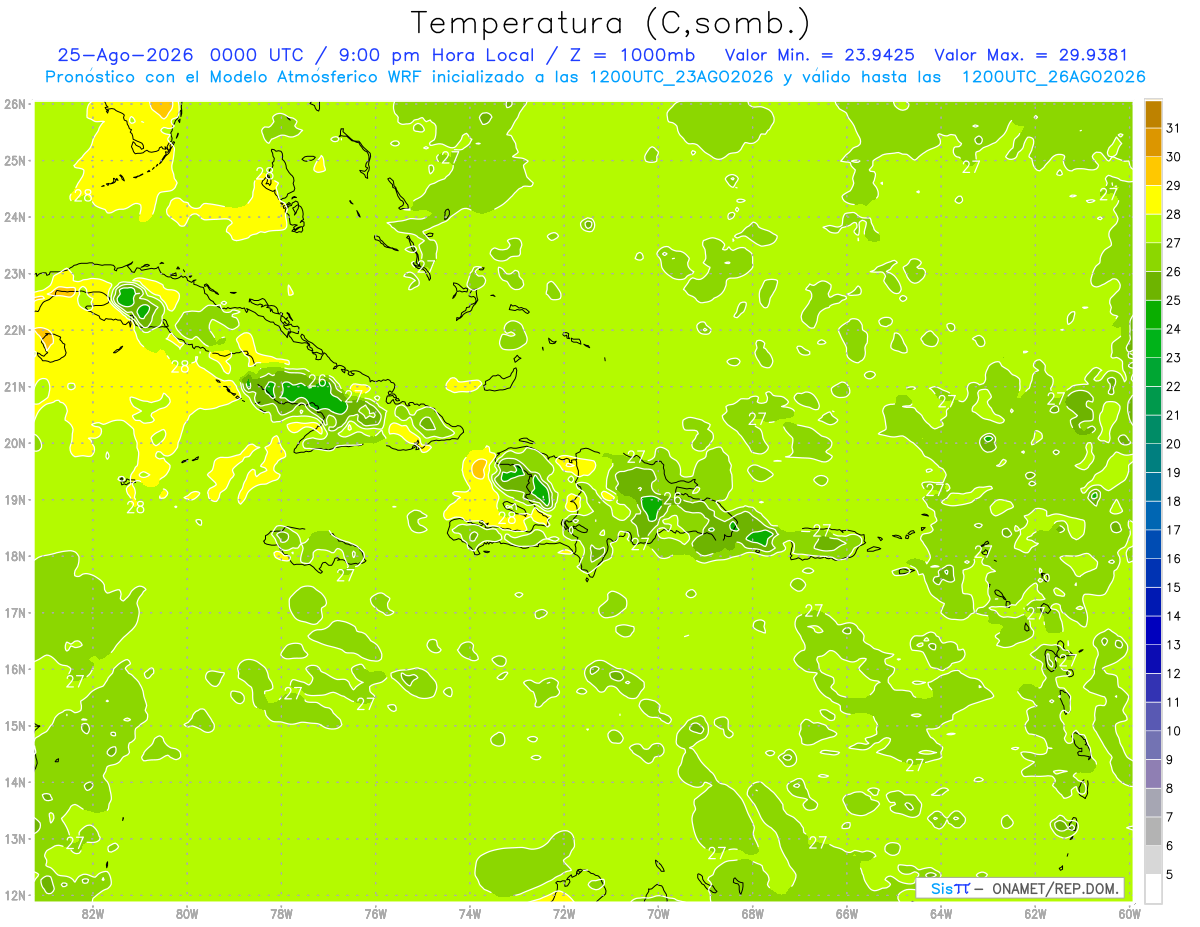Viewport: 1200px width, 927px height.
Task: Click the green color bar segment between 26 and 27
Action: point(1153,257)
